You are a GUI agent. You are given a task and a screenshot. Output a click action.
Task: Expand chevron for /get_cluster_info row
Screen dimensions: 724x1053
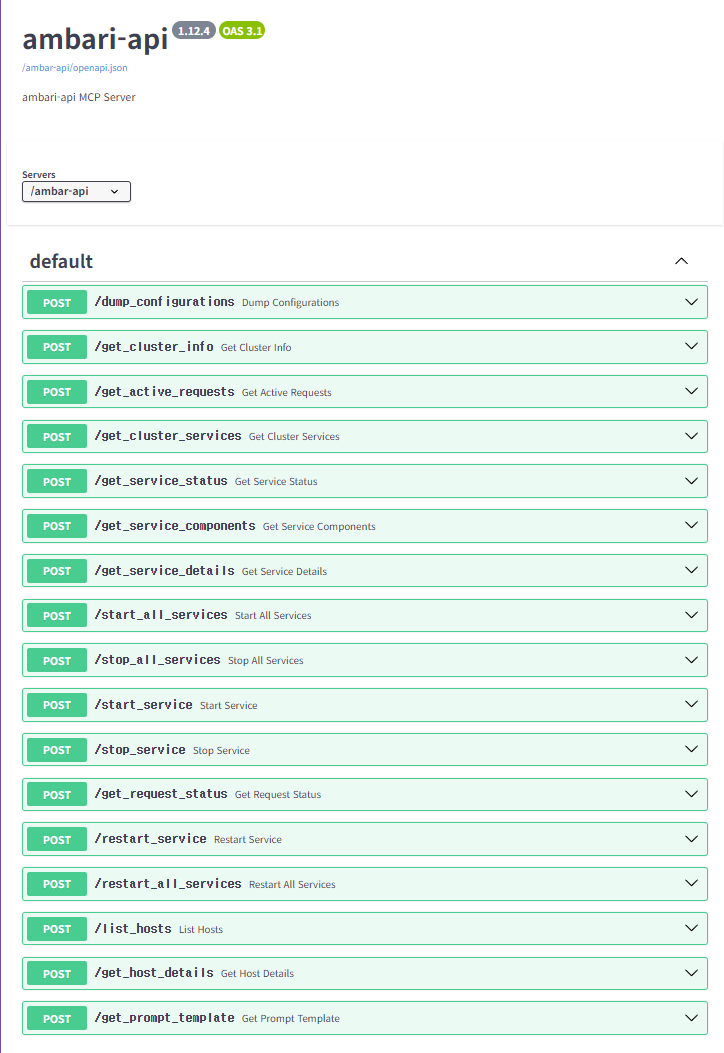tap(691, 347)
